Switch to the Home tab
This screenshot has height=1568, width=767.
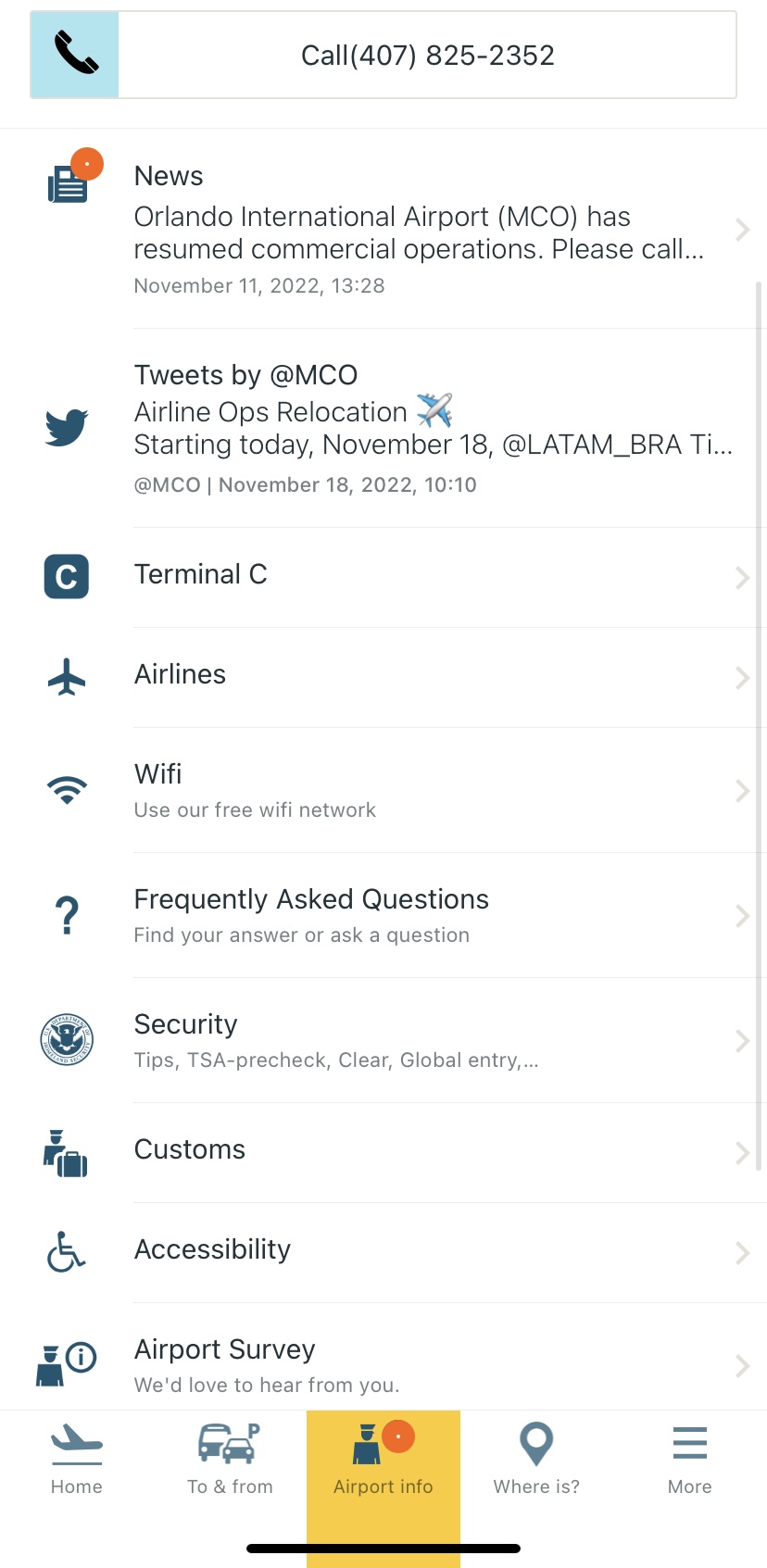click(x=77, y=1460)
